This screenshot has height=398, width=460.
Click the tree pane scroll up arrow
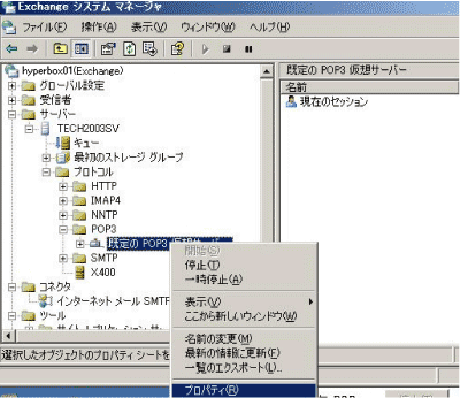click(267, 71)
